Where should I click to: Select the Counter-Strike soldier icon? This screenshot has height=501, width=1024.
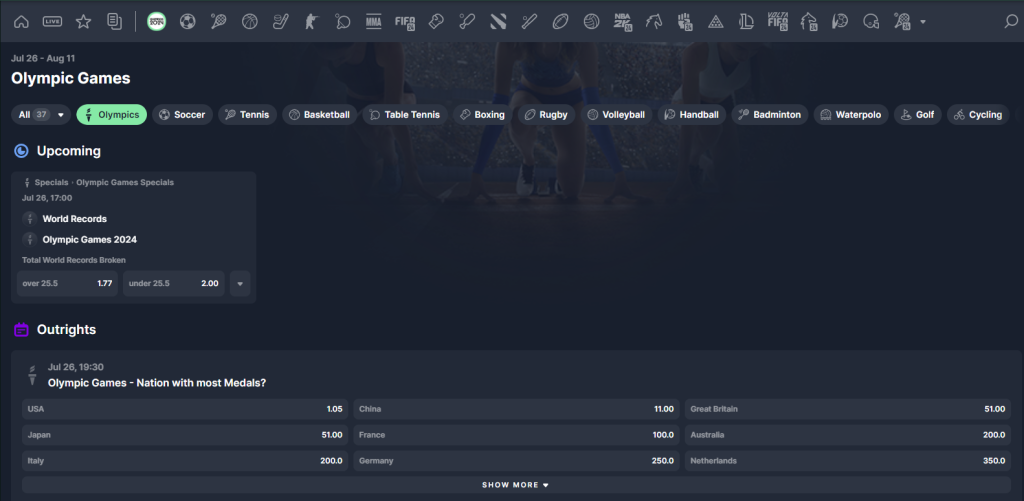(x=311, y=22)
